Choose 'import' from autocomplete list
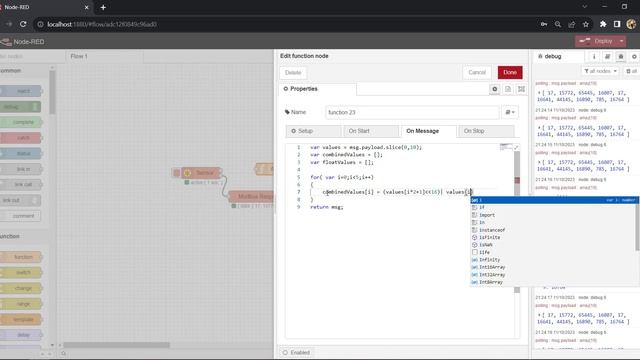640x360 pixels. pos(553,215)
